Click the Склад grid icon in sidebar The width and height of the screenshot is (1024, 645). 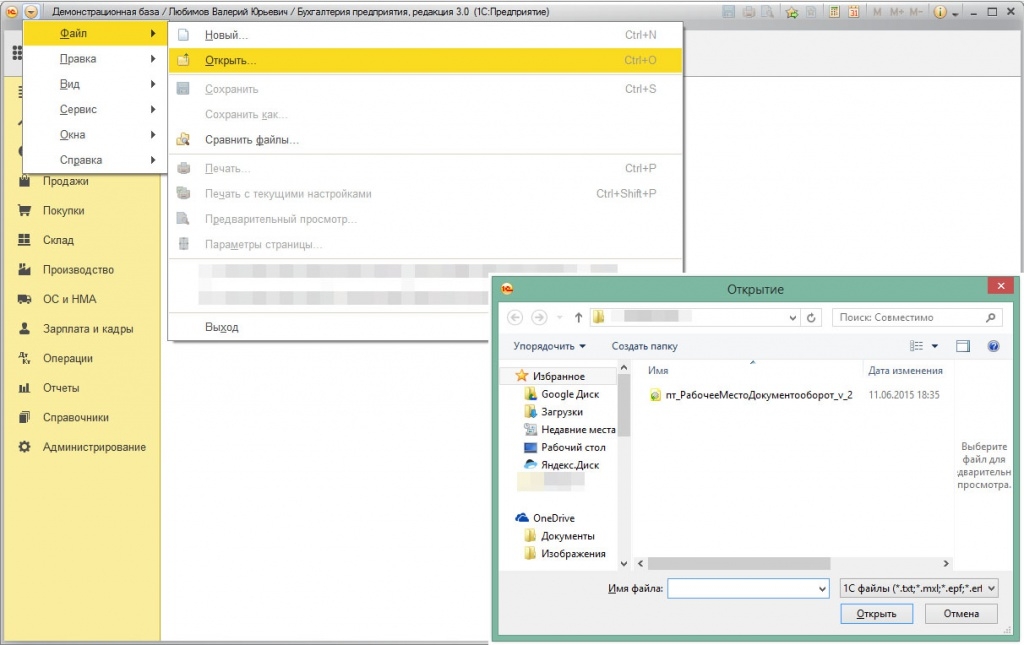click(24, 240)
